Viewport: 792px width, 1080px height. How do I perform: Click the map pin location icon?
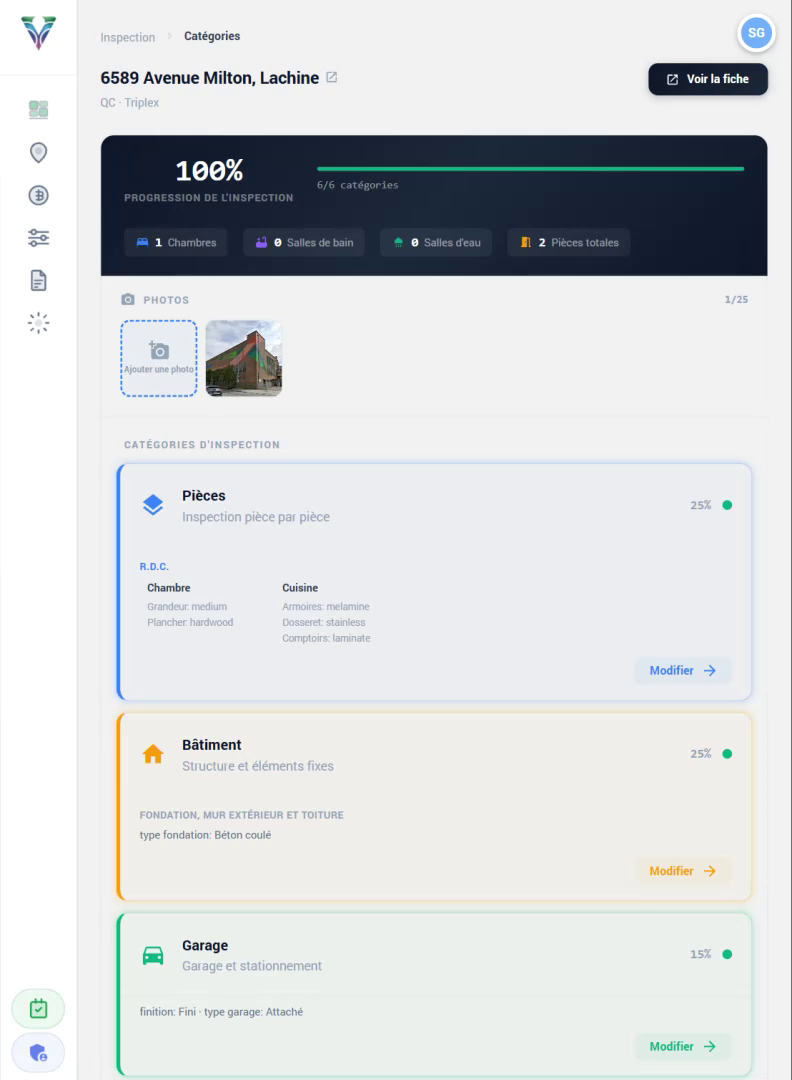click(38, 153)
